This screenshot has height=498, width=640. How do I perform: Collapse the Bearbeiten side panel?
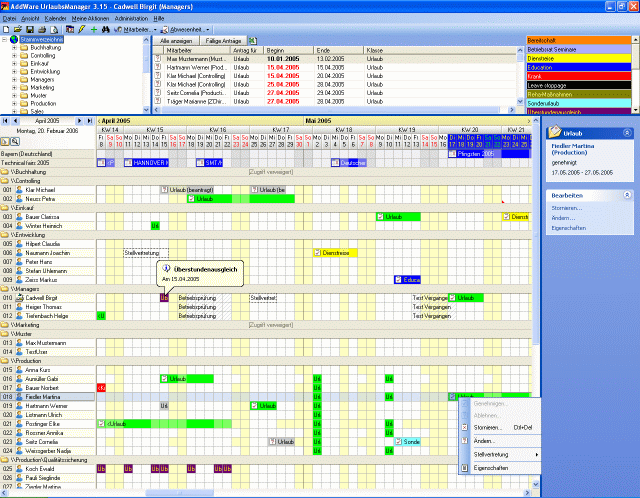pyautogui.click(x=627, y=195)
